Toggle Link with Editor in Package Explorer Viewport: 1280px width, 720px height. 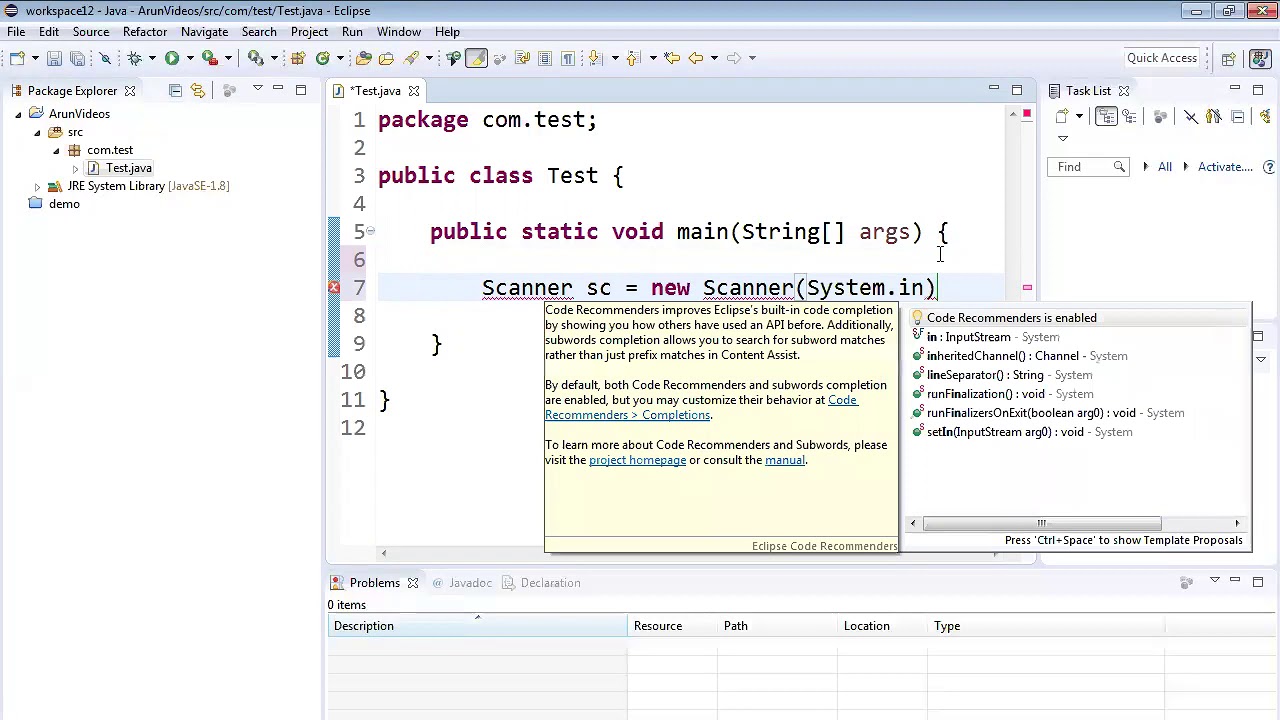tap(197, 91)
